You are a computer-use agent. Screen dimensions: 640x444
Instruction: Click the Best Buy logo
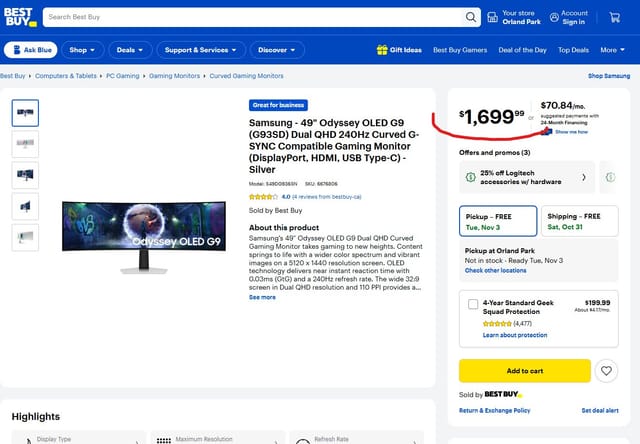(20, 17)
